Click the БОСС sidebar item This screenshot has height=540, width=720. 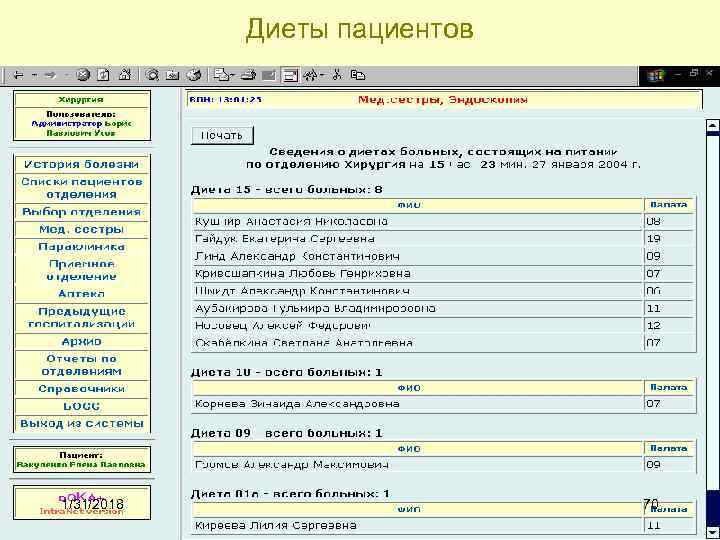click(x=81, y=406)
